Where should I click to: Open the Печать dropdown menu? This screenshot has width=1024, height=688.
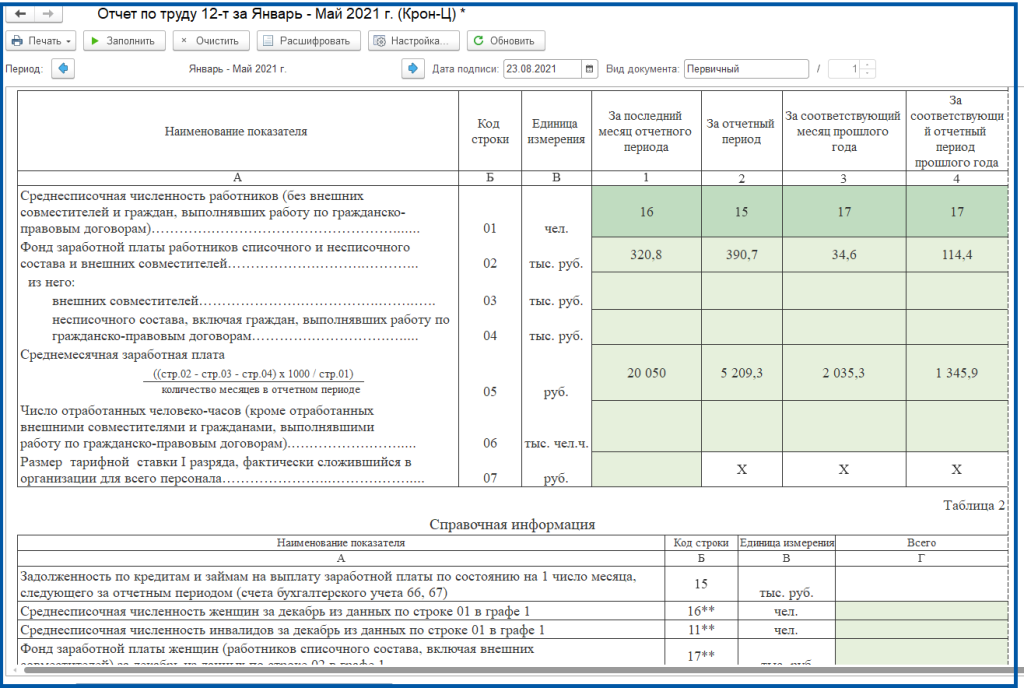pos(41,41)
